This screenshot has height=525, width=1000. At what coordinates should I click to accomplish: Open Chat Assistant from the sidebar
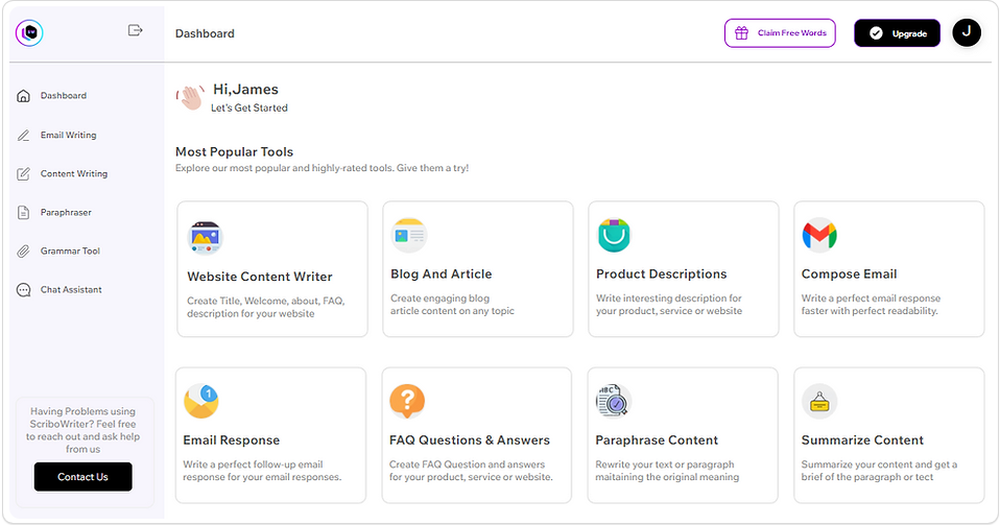[x=71, y=290]
